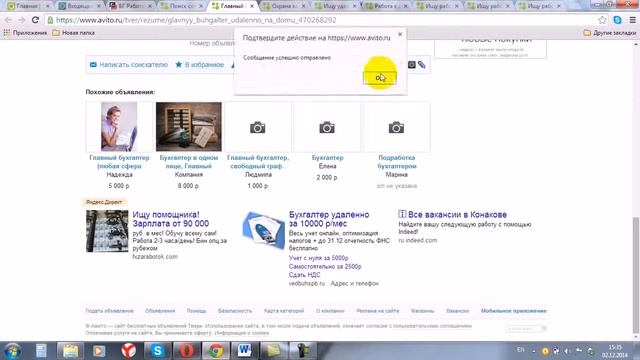Click Написать соискателю link
The width and height of the screenshot is (640, 360).
pos(129,64)
